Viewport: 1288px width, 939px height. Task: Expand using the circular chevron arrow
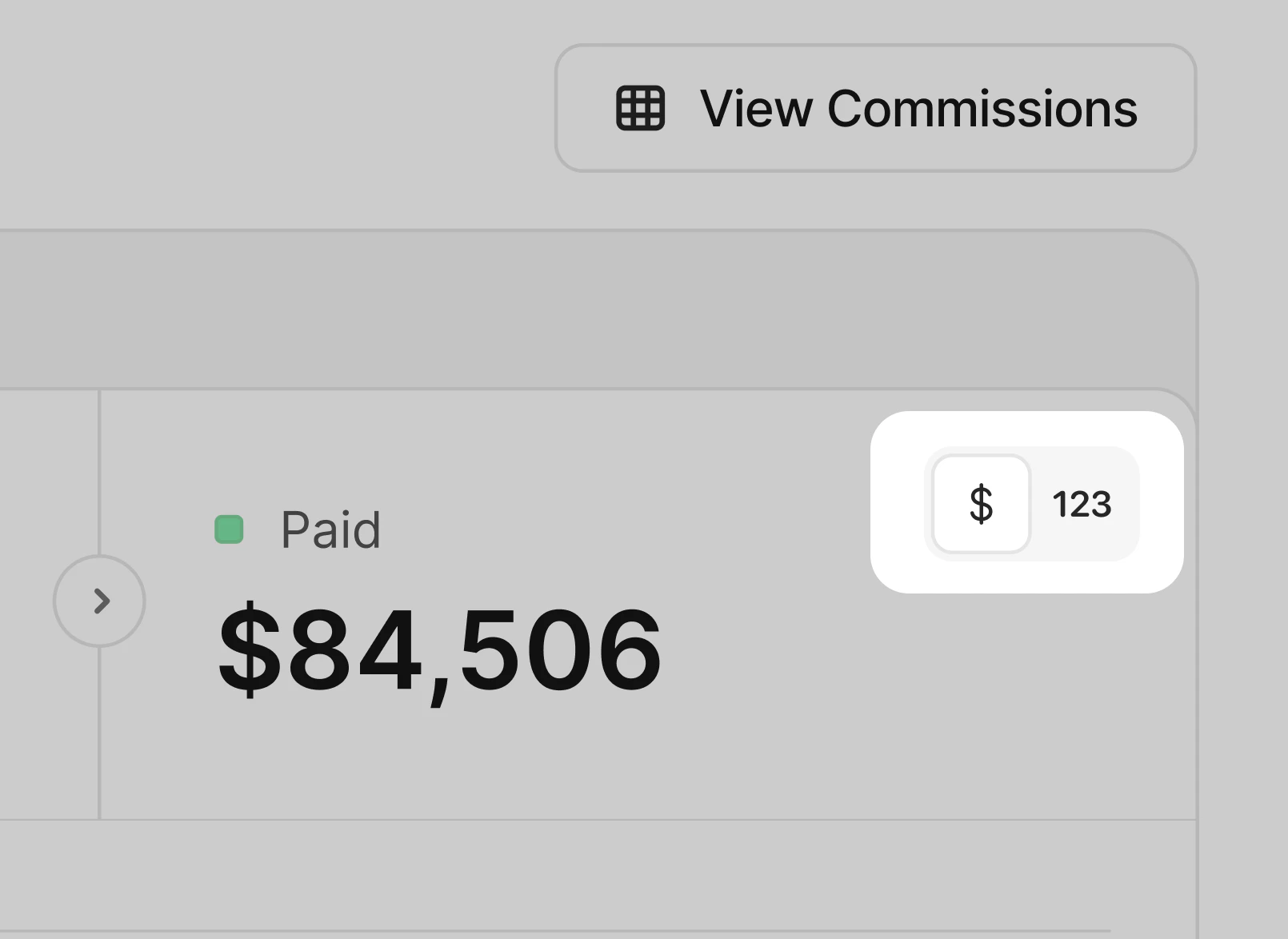[x=99, y=601]
